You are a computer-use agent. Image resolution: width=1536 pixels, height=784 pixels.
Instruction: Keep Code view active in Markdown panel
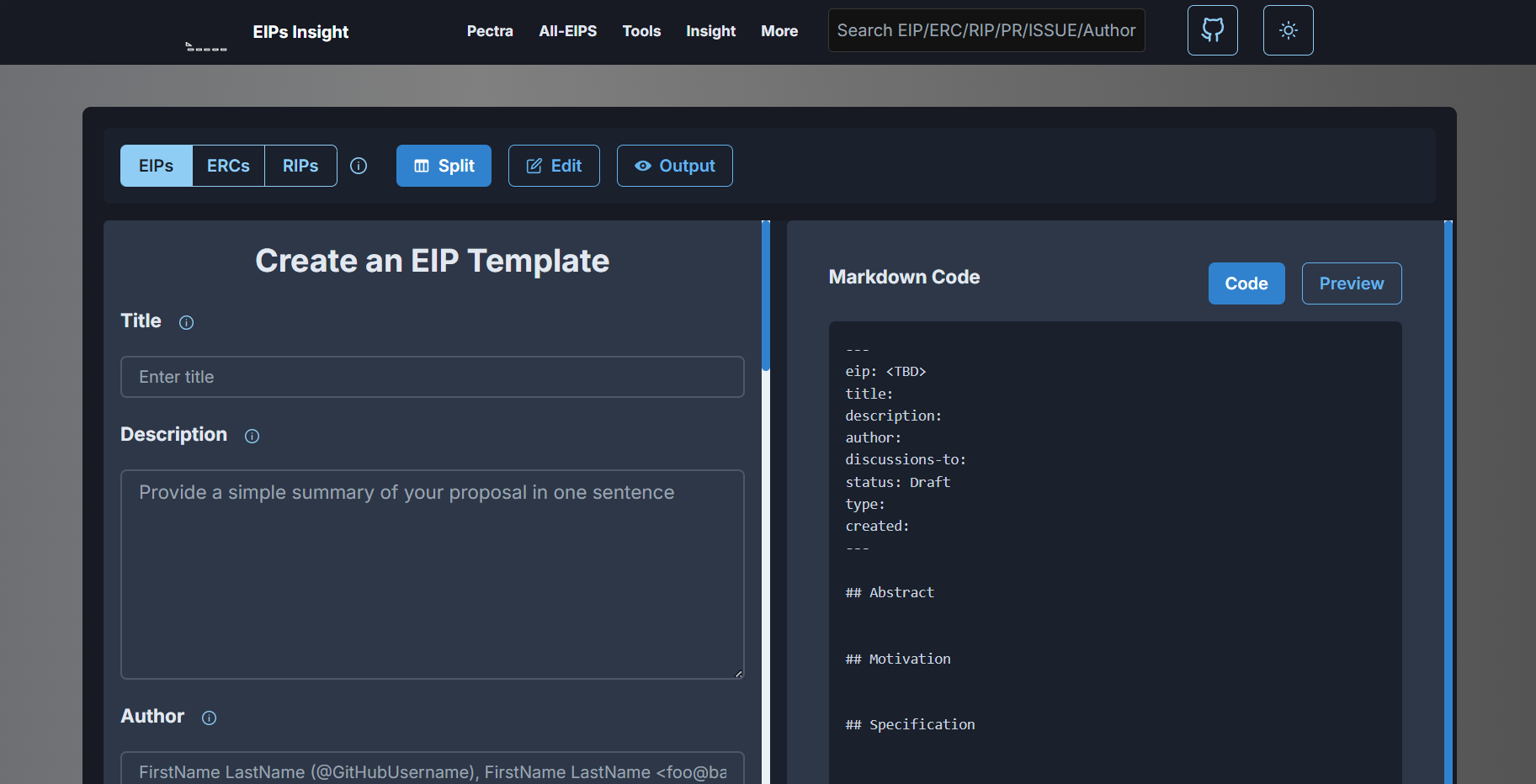coord(1246,283)
